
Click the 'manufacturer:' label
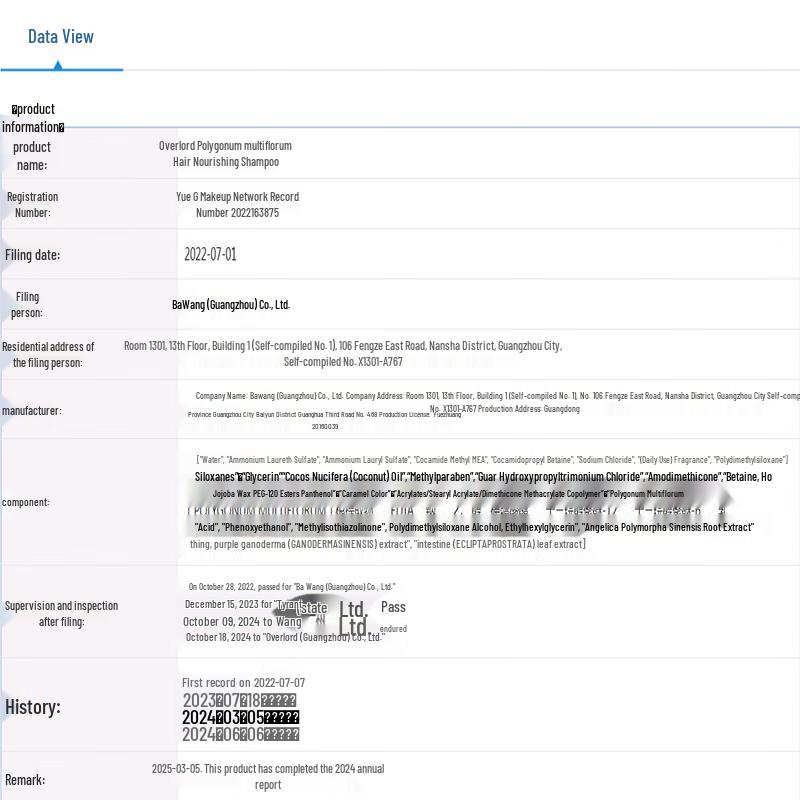click(32, 411)
